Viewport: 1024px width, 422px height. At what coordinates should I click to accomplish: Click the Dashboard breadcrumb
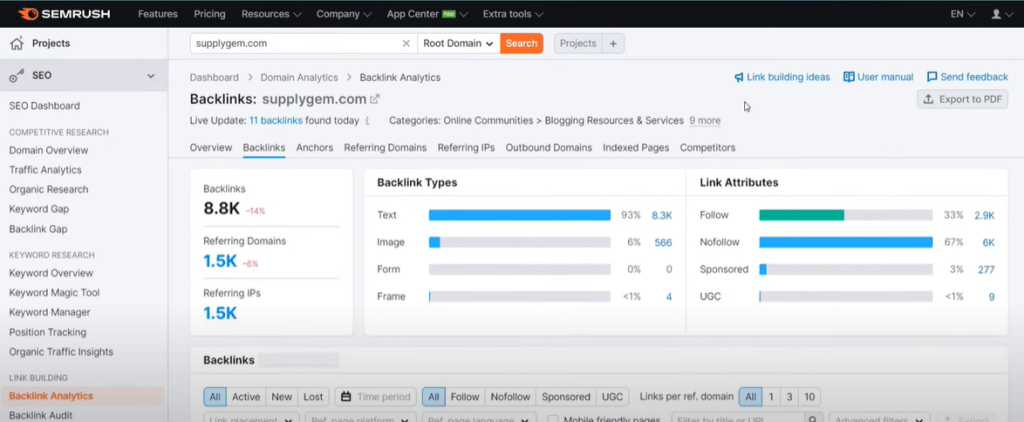[214, 77]
